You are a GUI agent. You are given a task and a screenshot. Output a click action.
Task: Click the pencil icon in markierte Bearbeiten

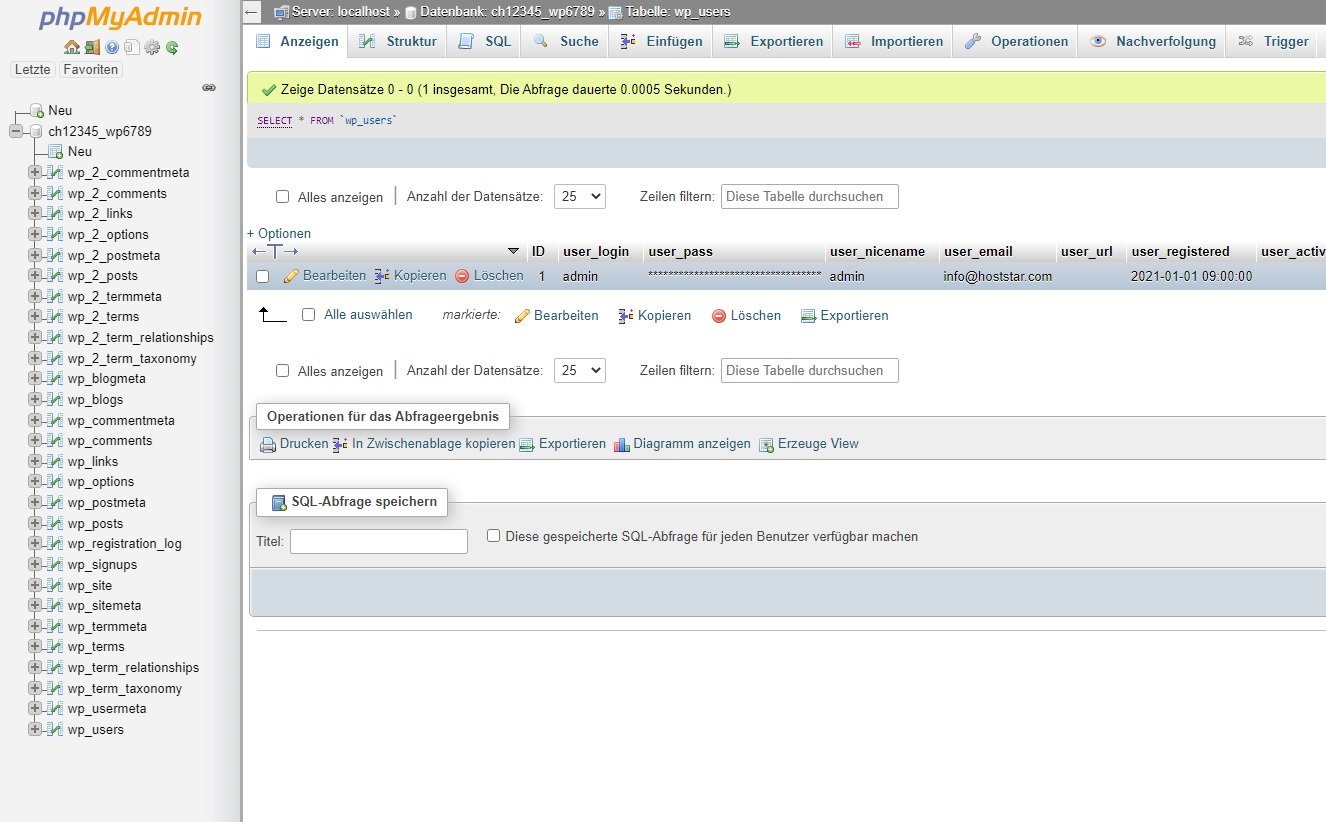click(522, 316)
